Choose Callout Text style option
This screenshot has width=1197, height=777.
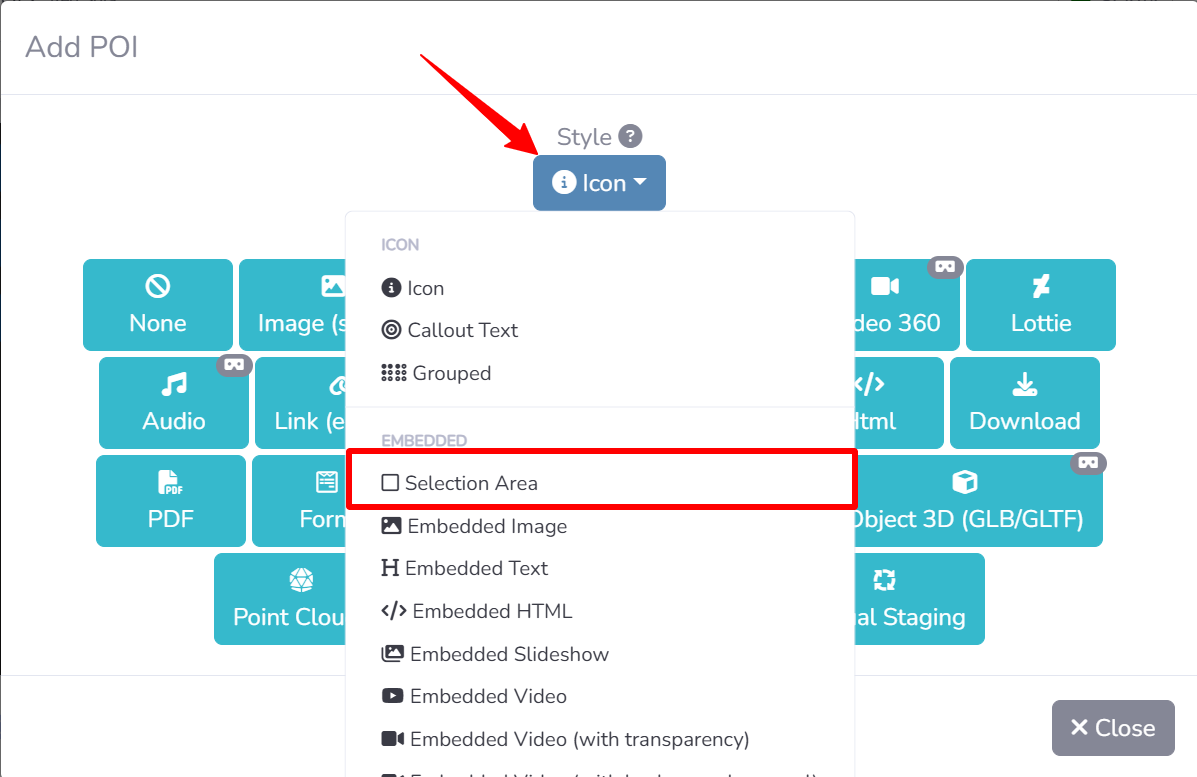(462, 330)
